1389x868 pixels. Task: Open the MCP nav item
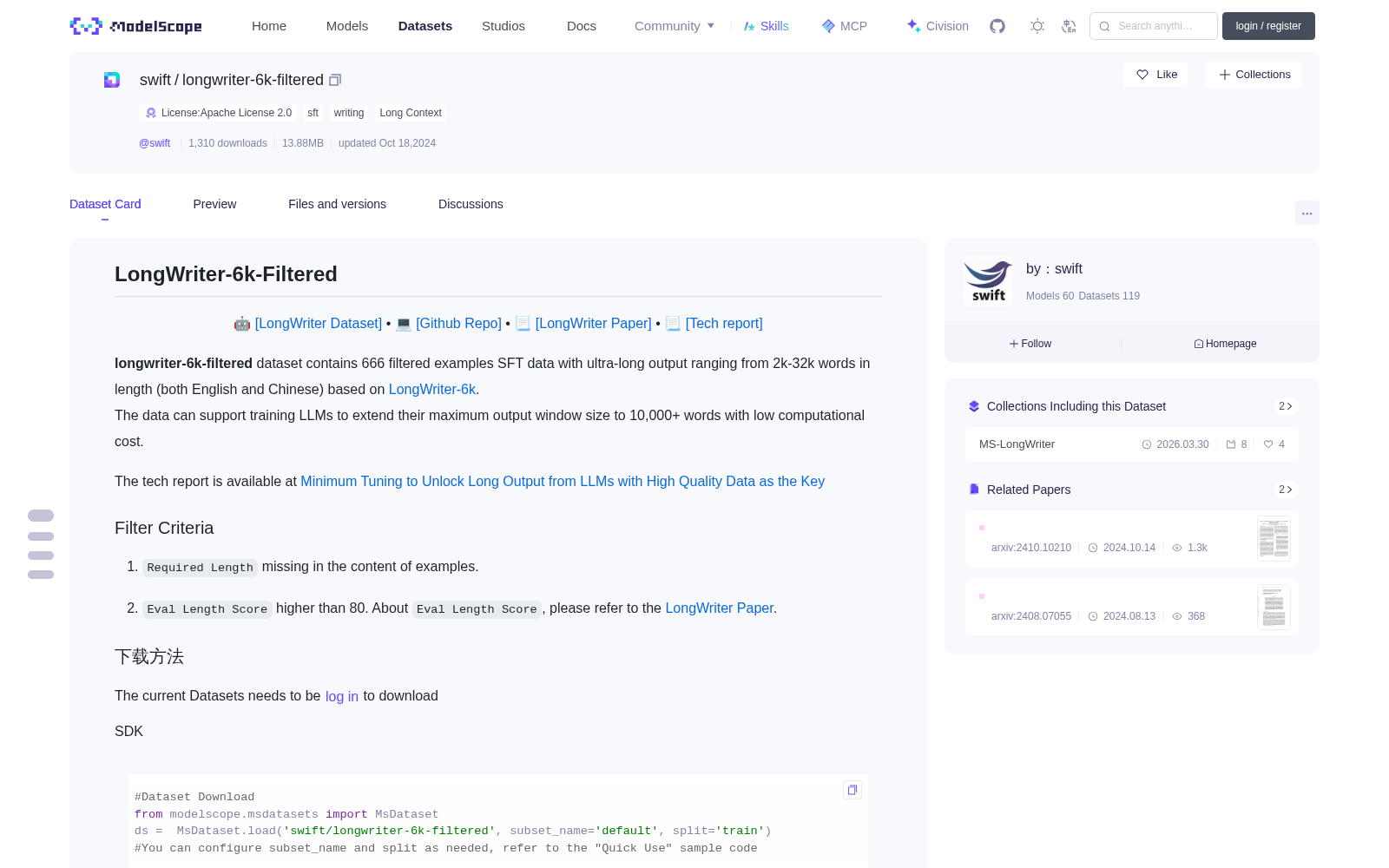(x=845, y=26)
